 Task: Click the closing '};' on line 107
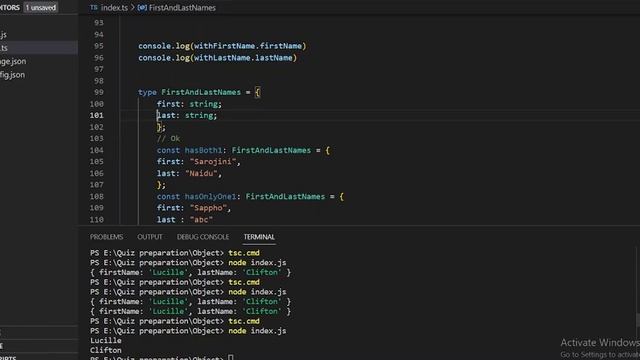(161, 185)
